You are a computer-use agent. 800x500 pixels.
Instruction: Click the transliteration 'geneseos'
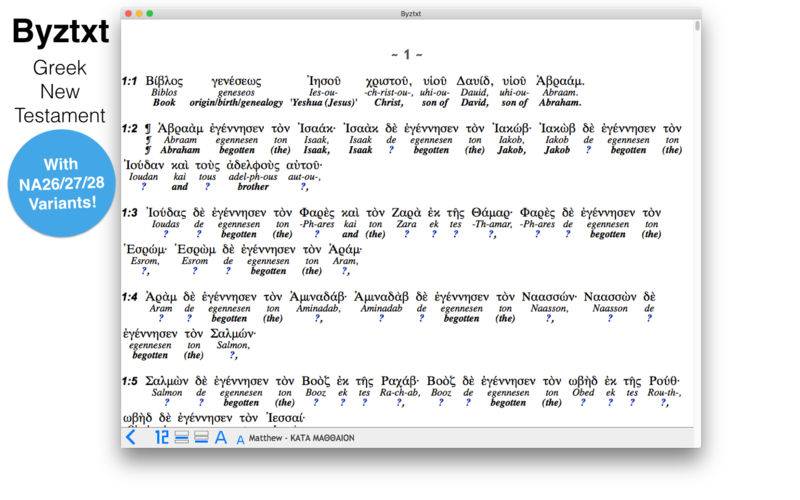tap(236, 93)
